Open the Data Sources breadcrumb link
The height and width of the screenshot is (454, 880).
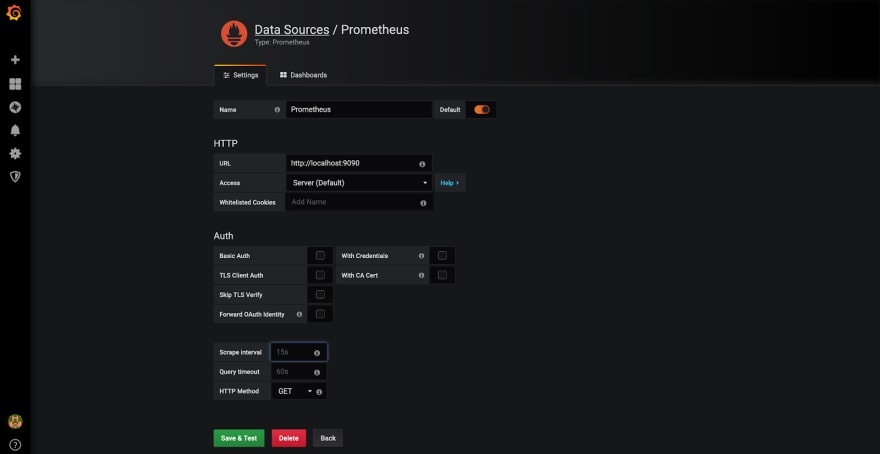coord(292,30)
